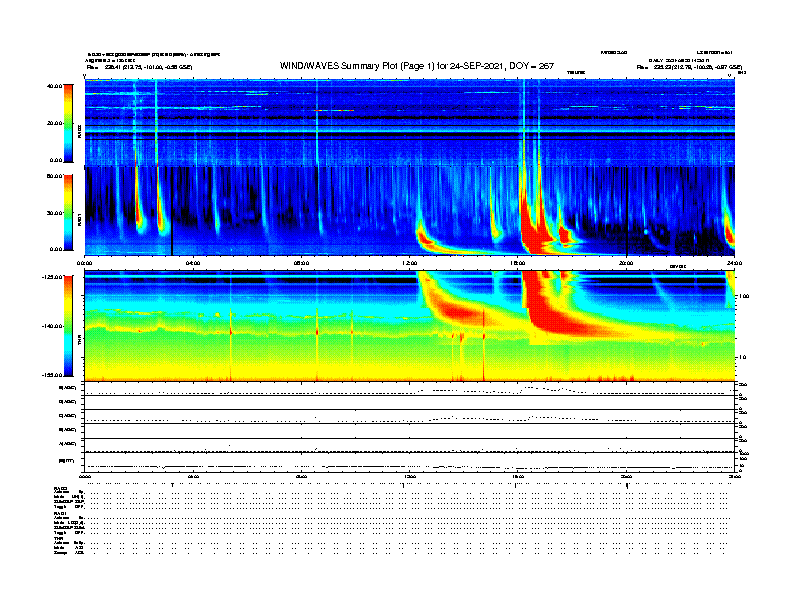Click the 30.00 label on RAD1 scale
Viewport: 792px width, 612px height.
coord(55,213)
